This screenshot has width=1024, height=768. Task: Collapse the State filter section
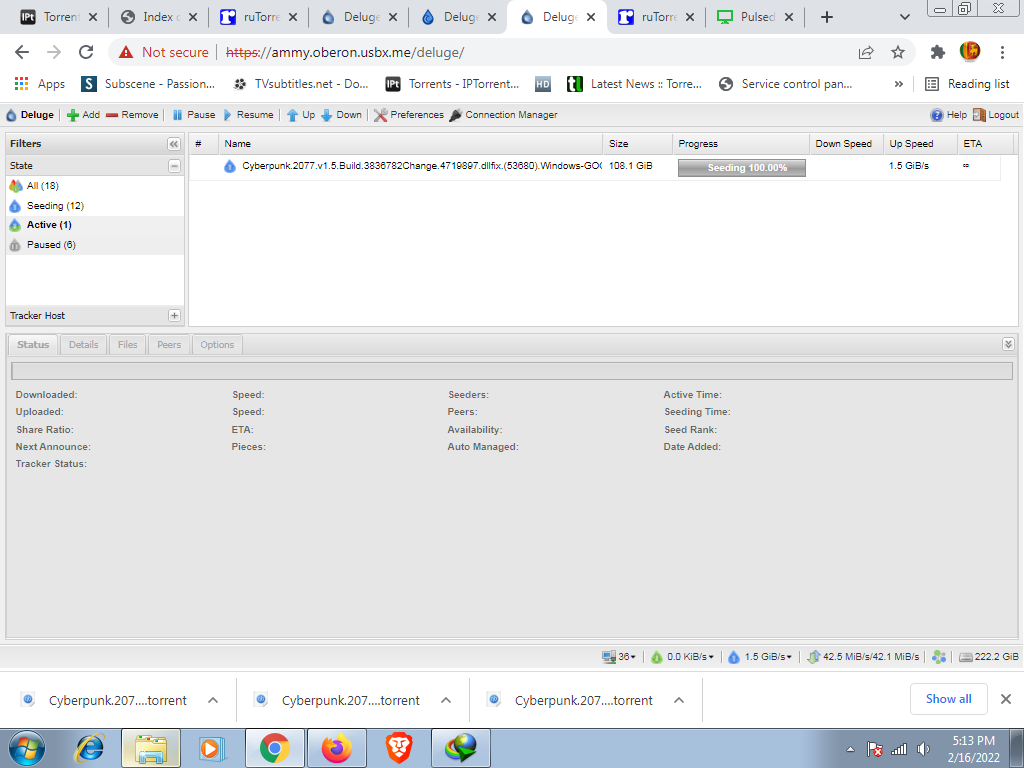click(174, 166)
